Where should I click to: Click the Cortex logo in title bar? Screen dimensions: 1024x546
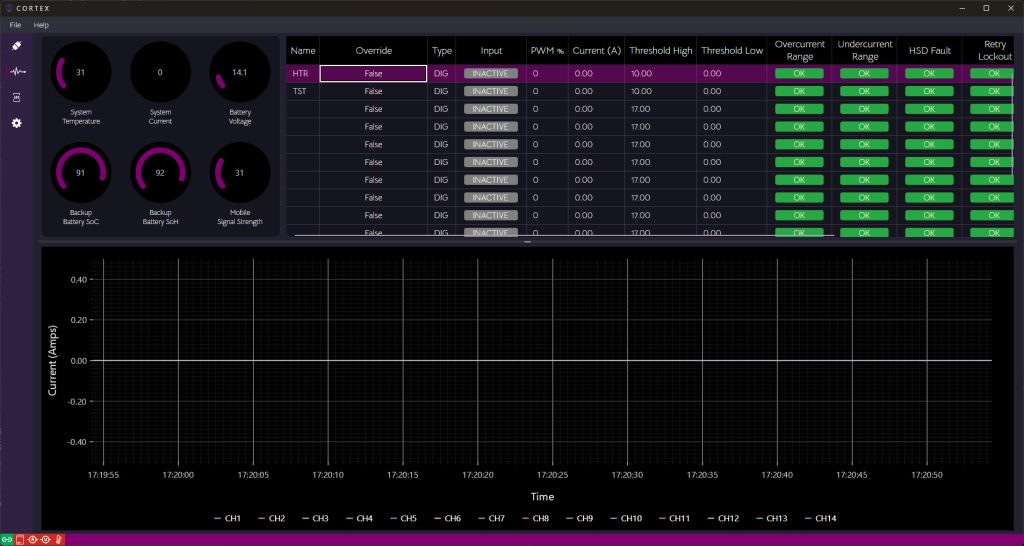(10, 8)
